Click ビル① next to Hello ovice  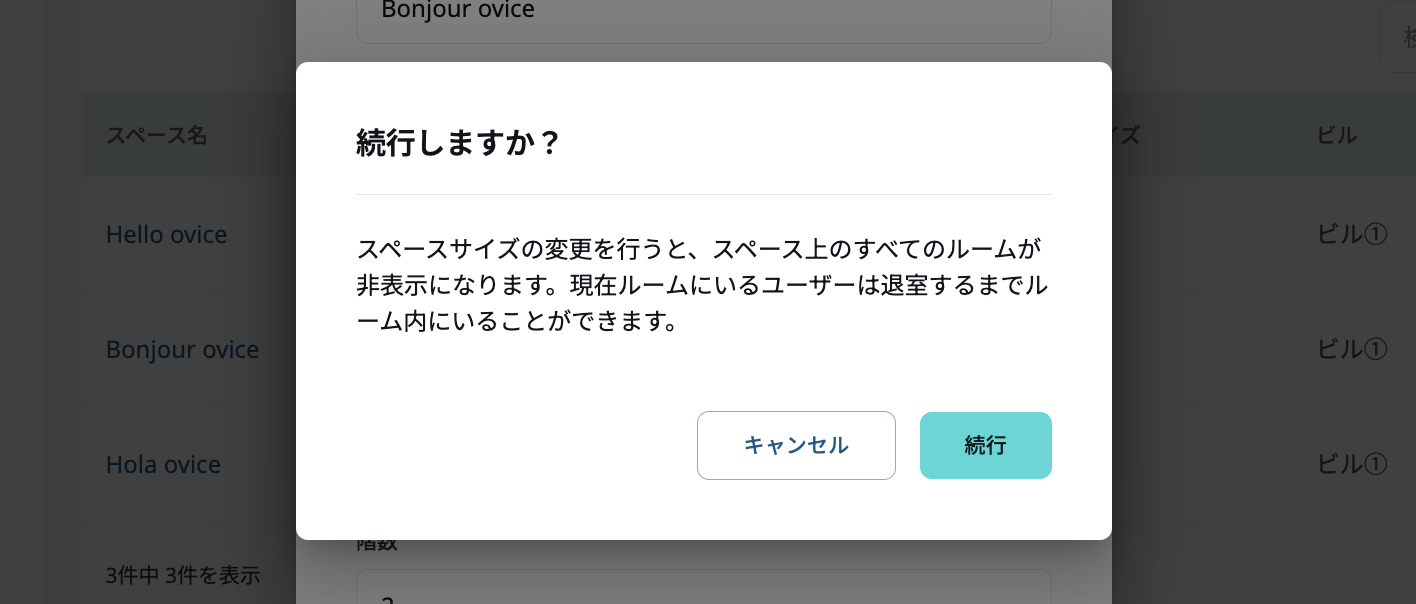pyautogui.click(x=1350, y=234)
